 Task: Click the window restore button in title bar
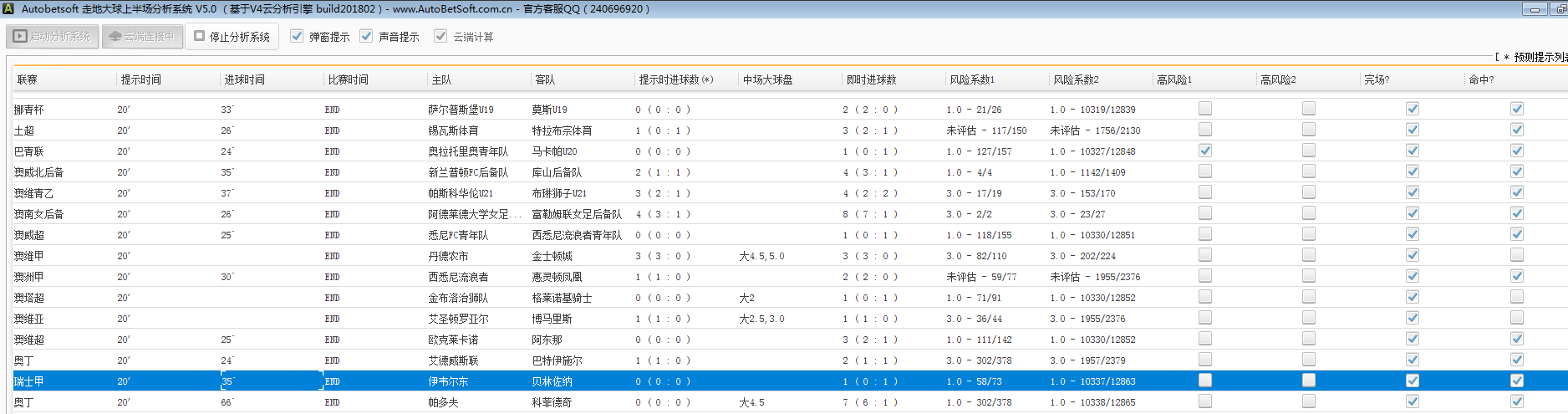click(x=1560, y=9)
